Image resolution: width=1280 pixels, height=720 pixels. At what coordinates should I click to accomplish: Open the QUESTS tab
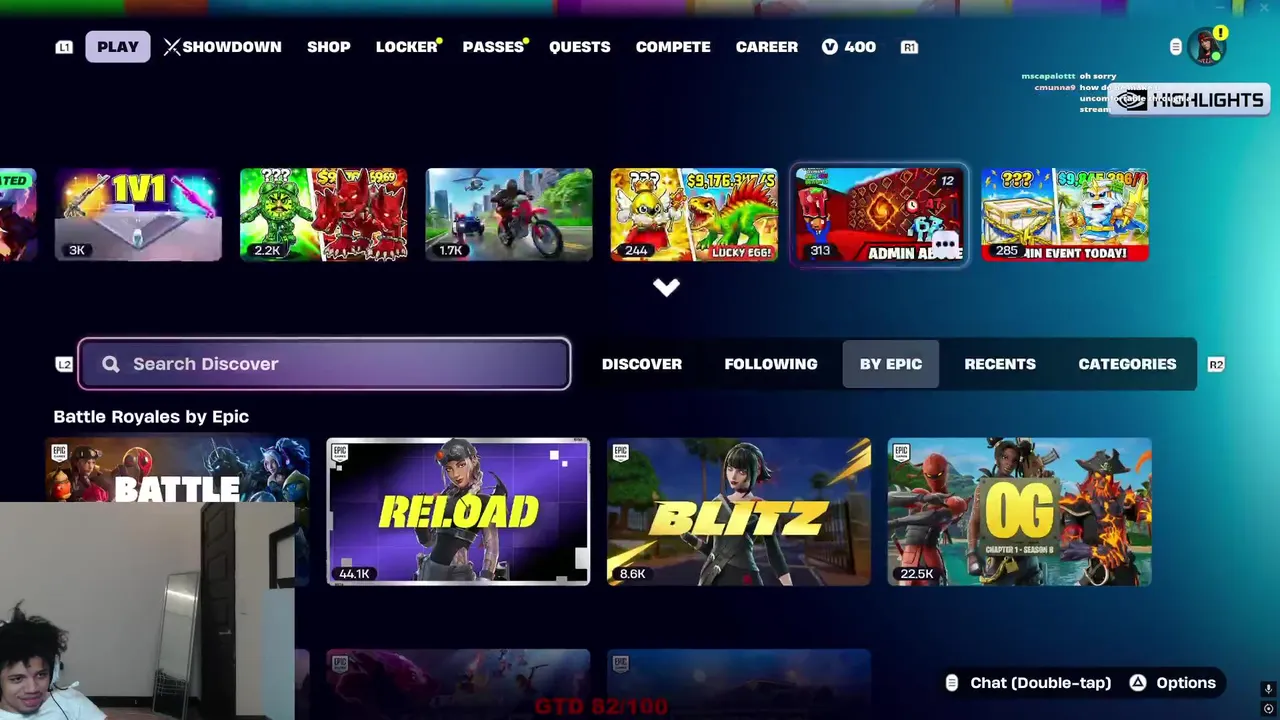(579, 47)
